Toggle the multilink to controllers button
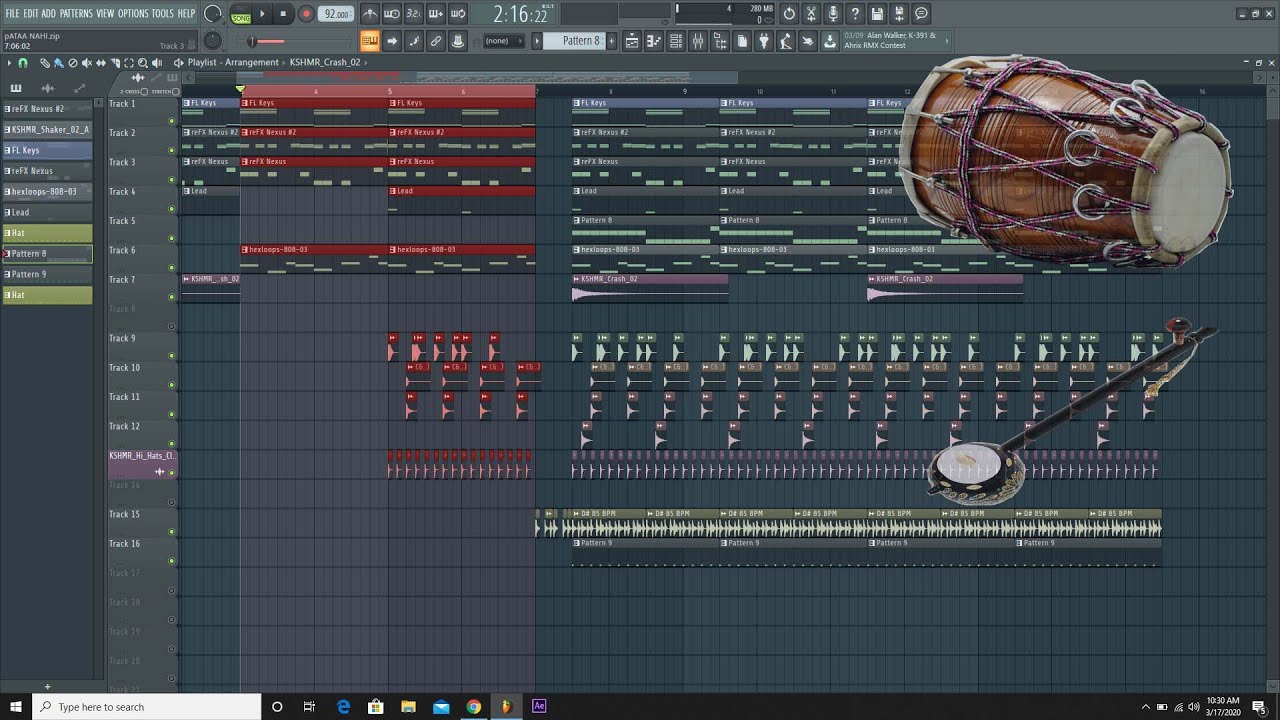The image size is (1280, 720). [x=457, y=41]
